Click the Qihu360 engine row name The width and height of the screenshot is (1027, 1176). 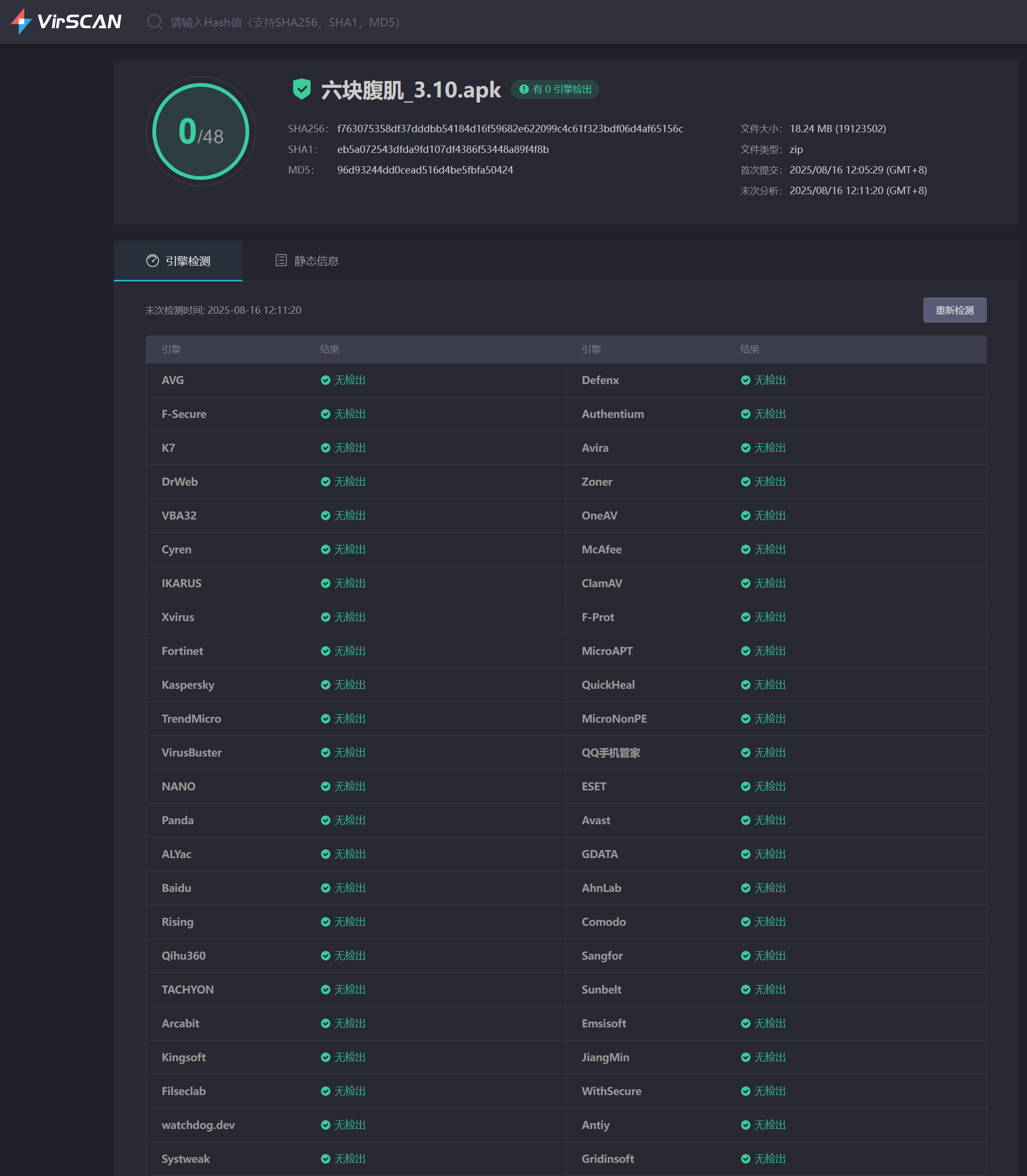[x=184, y=955]
